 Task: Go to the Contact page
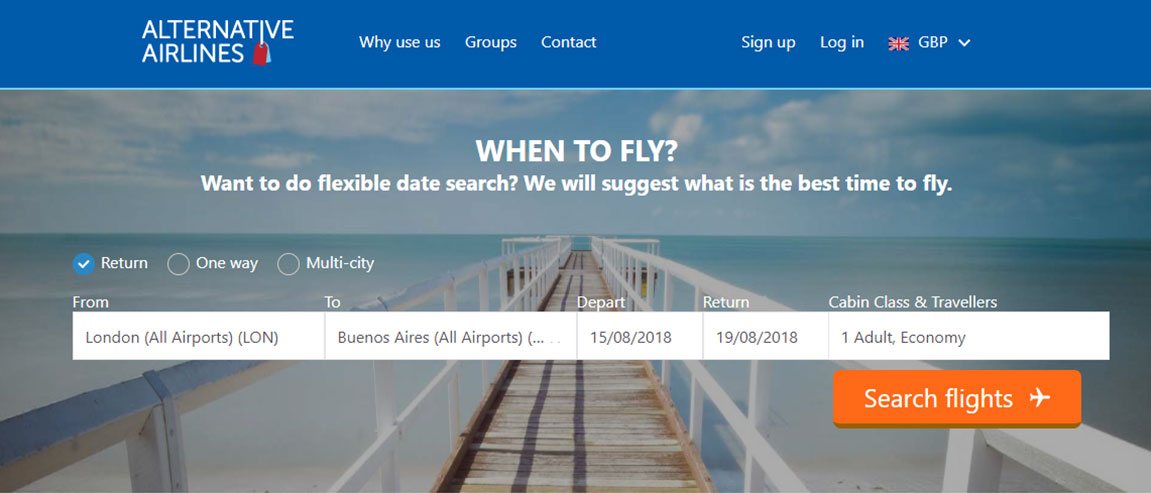click(569, 43)
